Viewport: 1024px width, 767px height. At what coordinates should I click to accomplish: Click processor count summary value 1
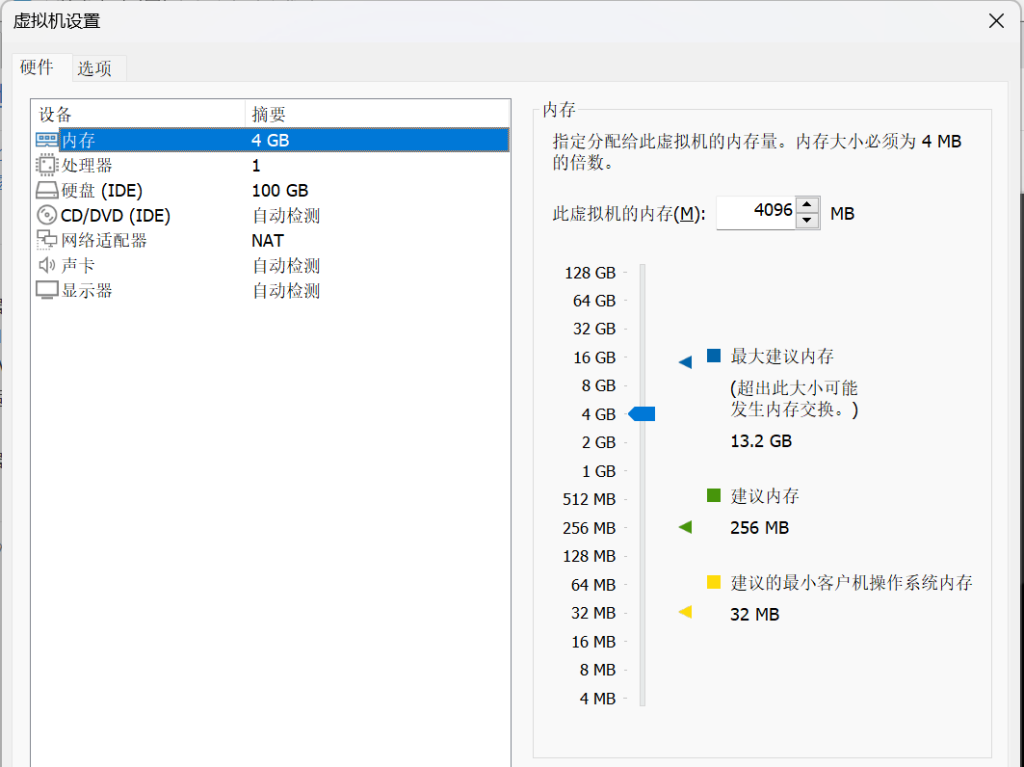tap(256, 166)
